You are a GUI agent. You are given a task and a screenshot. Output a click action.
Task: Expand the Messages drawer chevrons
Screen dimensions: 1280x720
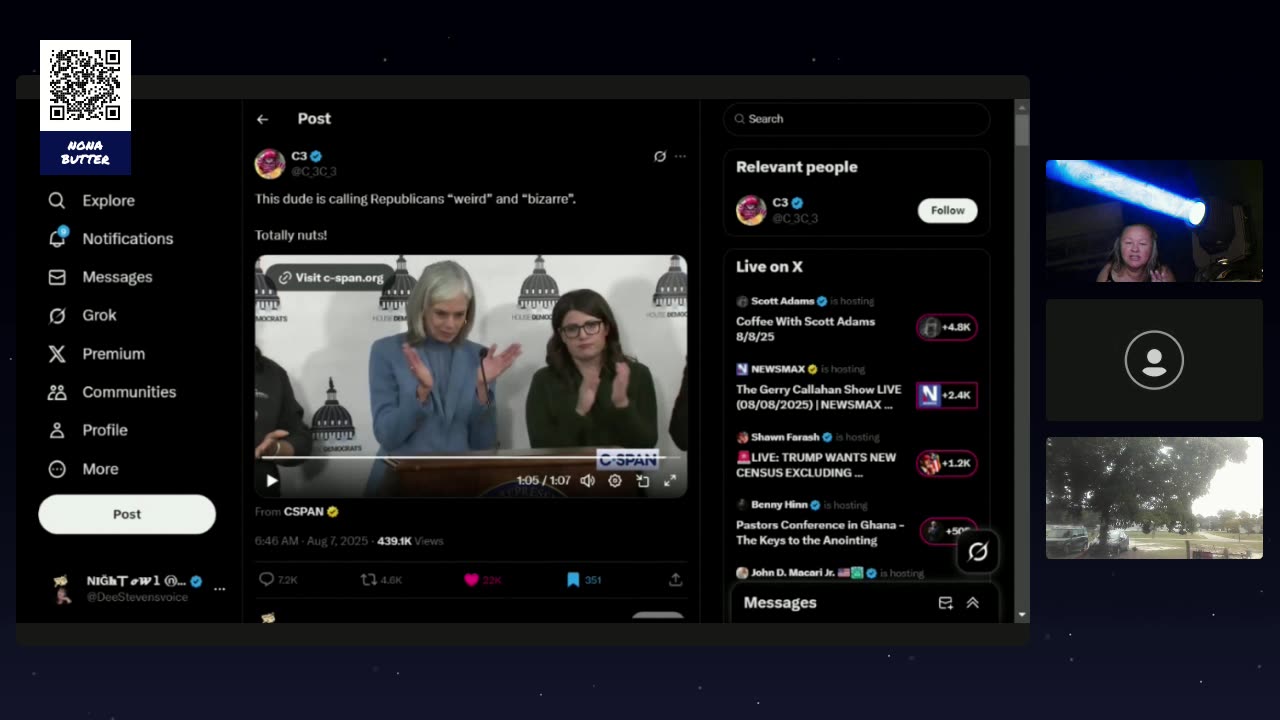(972, 603)
